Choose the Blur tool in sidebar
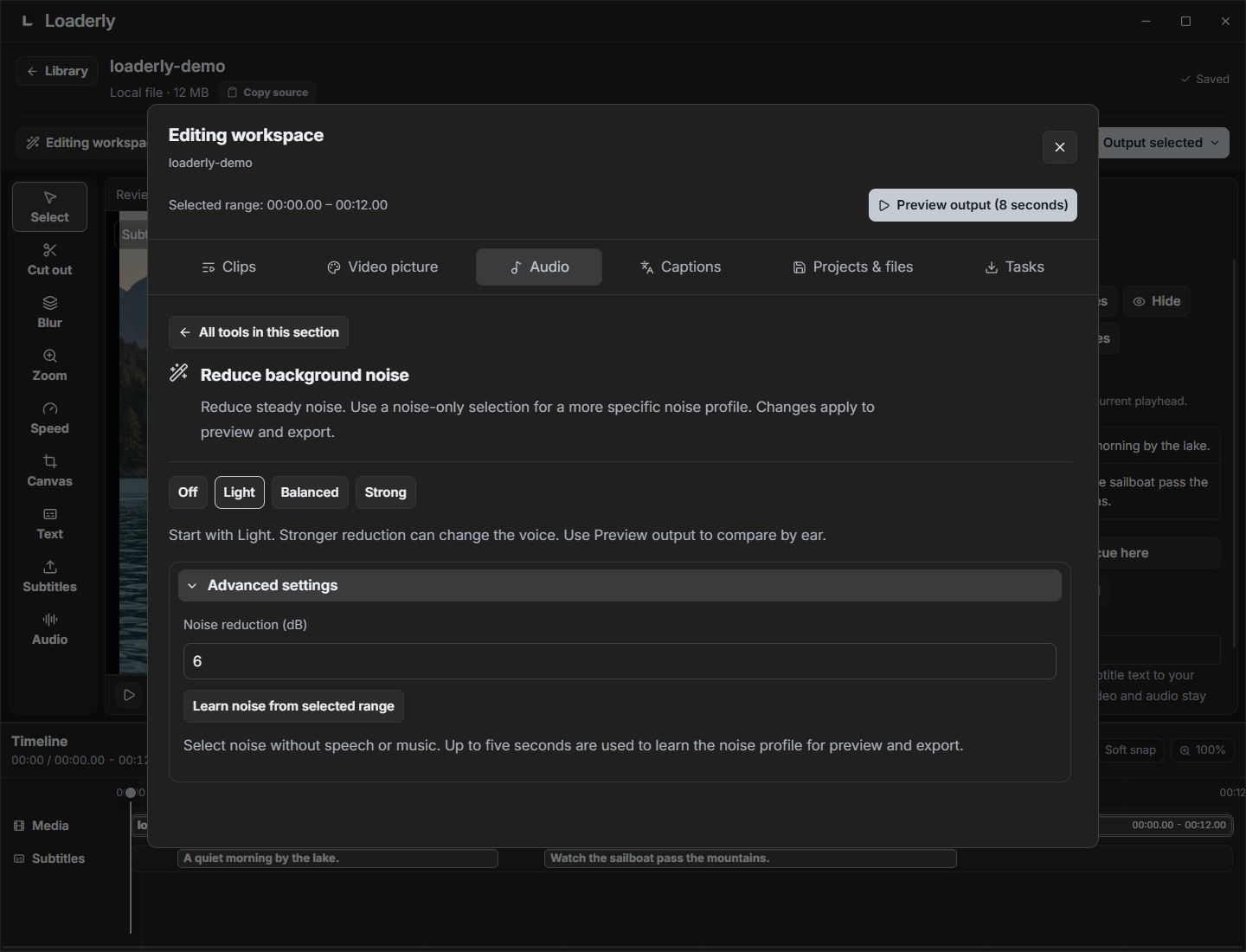Viewport: 1246px width, 952px height. click(x=49, y=312)
